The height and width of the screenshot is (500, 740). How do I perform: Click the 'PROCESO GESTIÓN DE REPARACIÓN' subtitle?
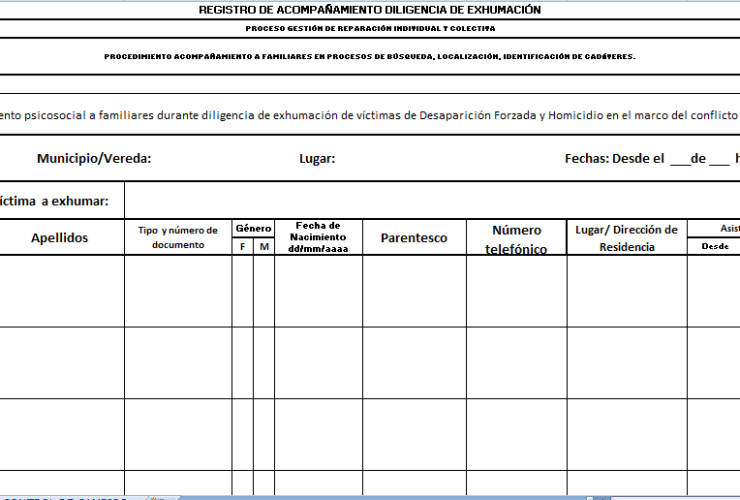coord(370,28)
